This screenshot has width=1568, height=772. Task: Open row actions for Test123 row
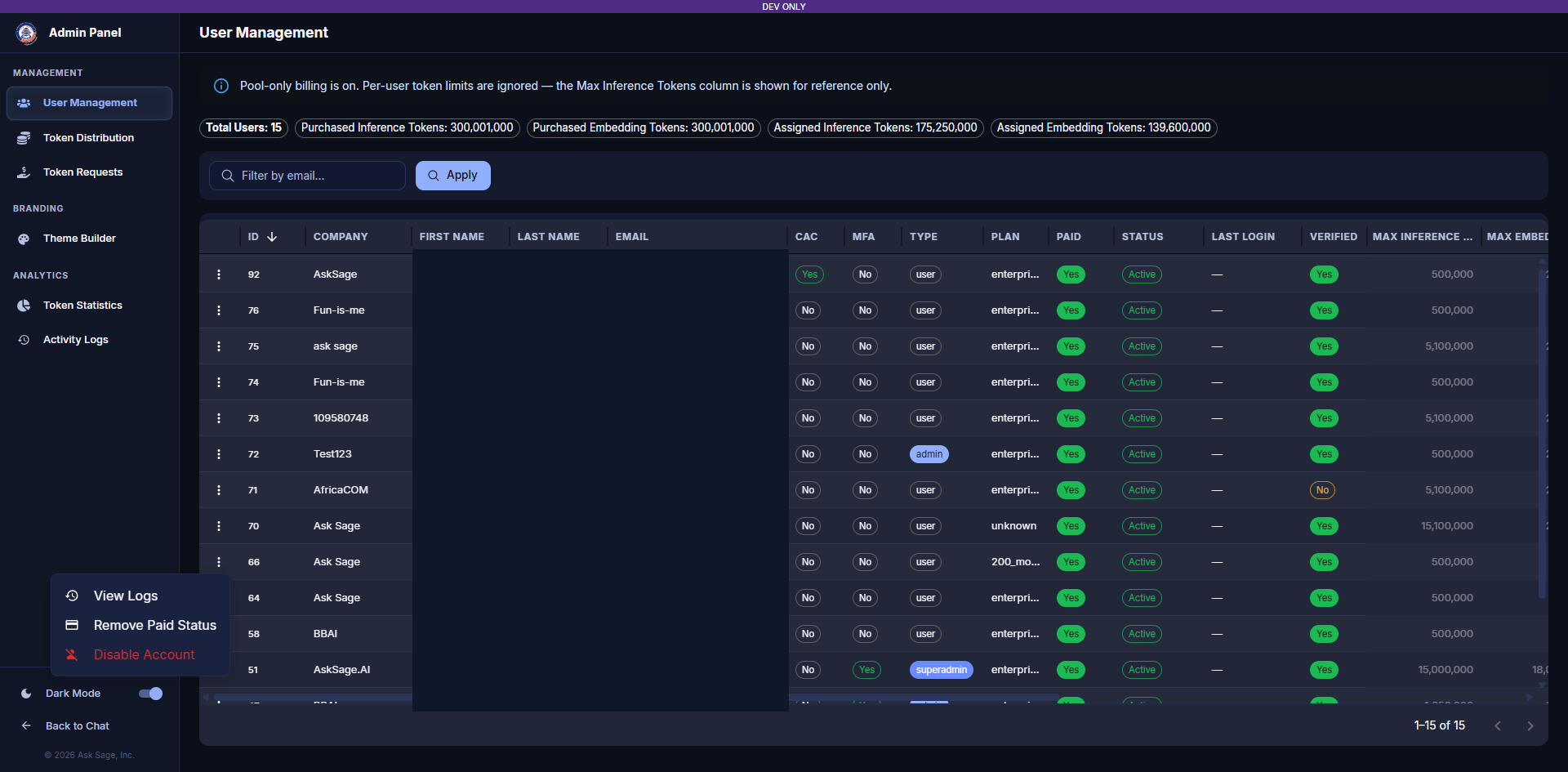tap(219, 454)
